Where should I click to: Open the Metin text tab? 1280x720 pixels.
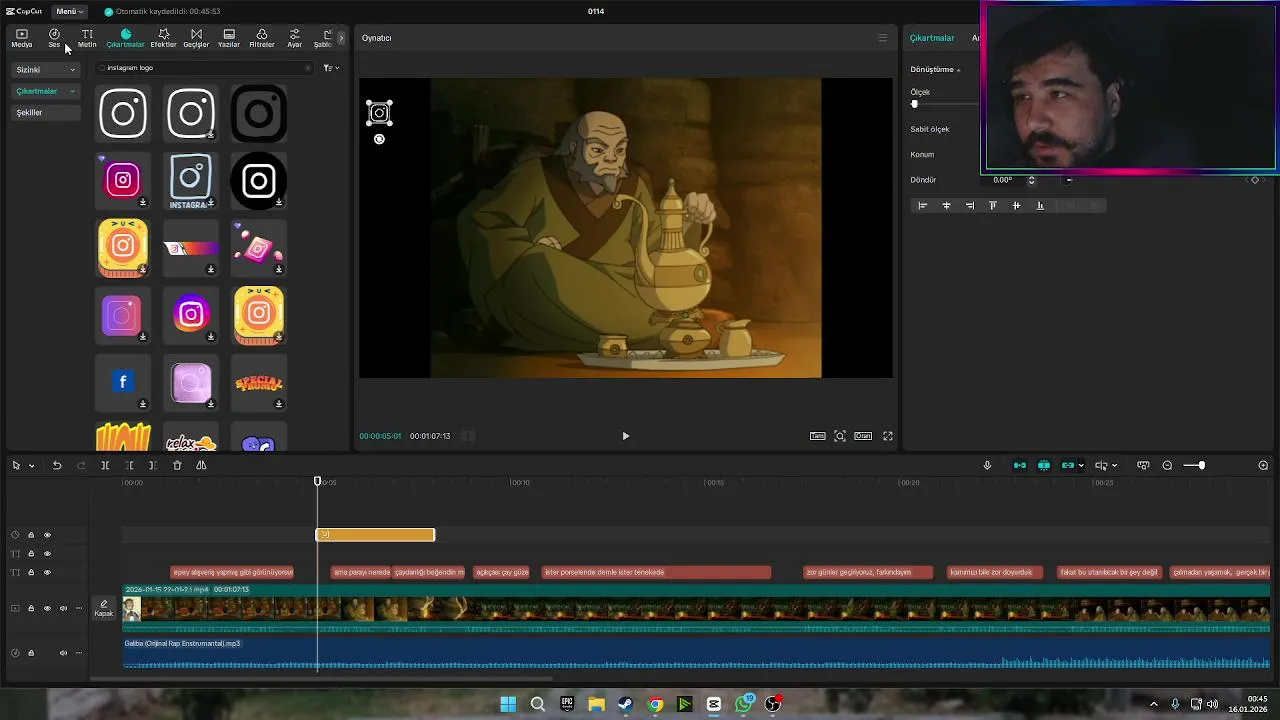click(x=87, y=38)
